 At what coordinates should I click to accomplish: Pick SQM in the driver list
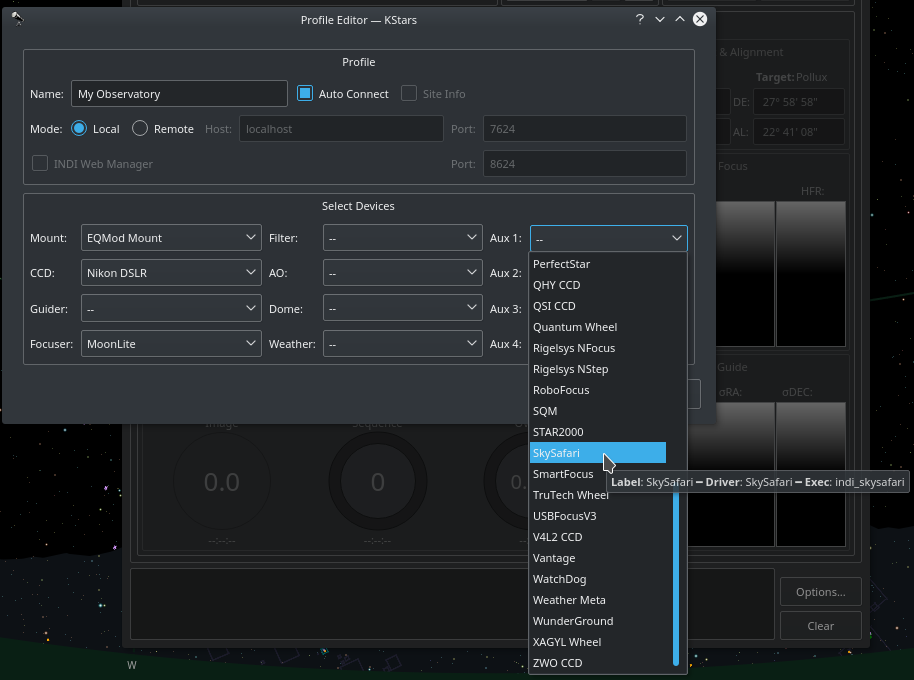point(597,411)
